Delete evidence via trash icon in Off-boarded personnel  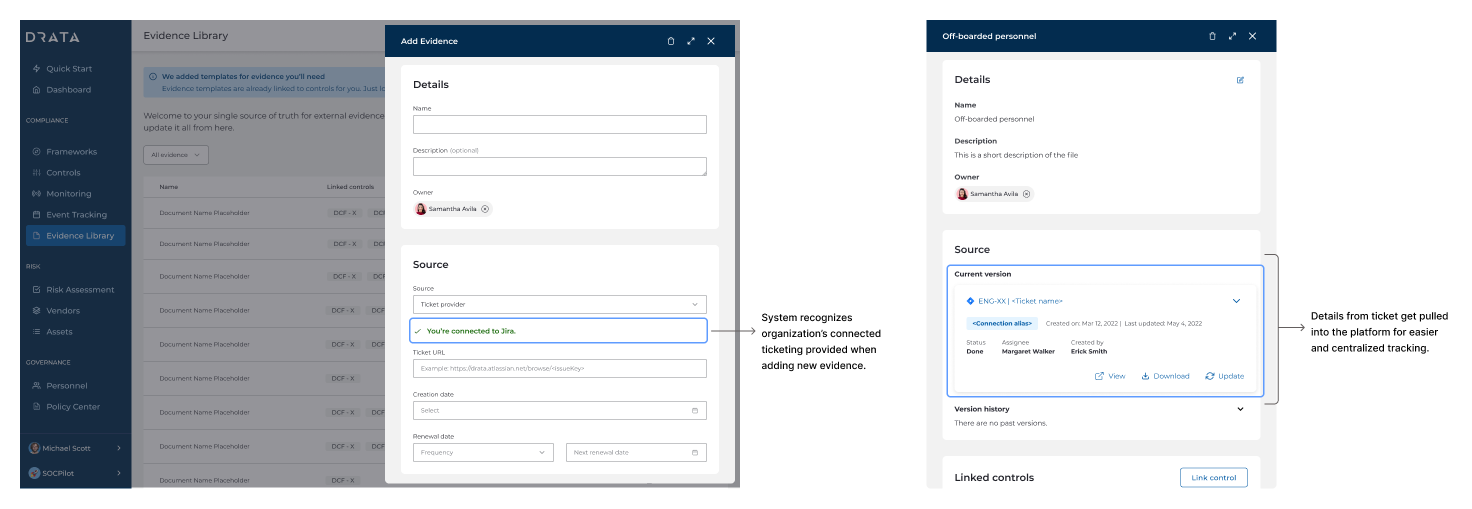click(1213, 36)
